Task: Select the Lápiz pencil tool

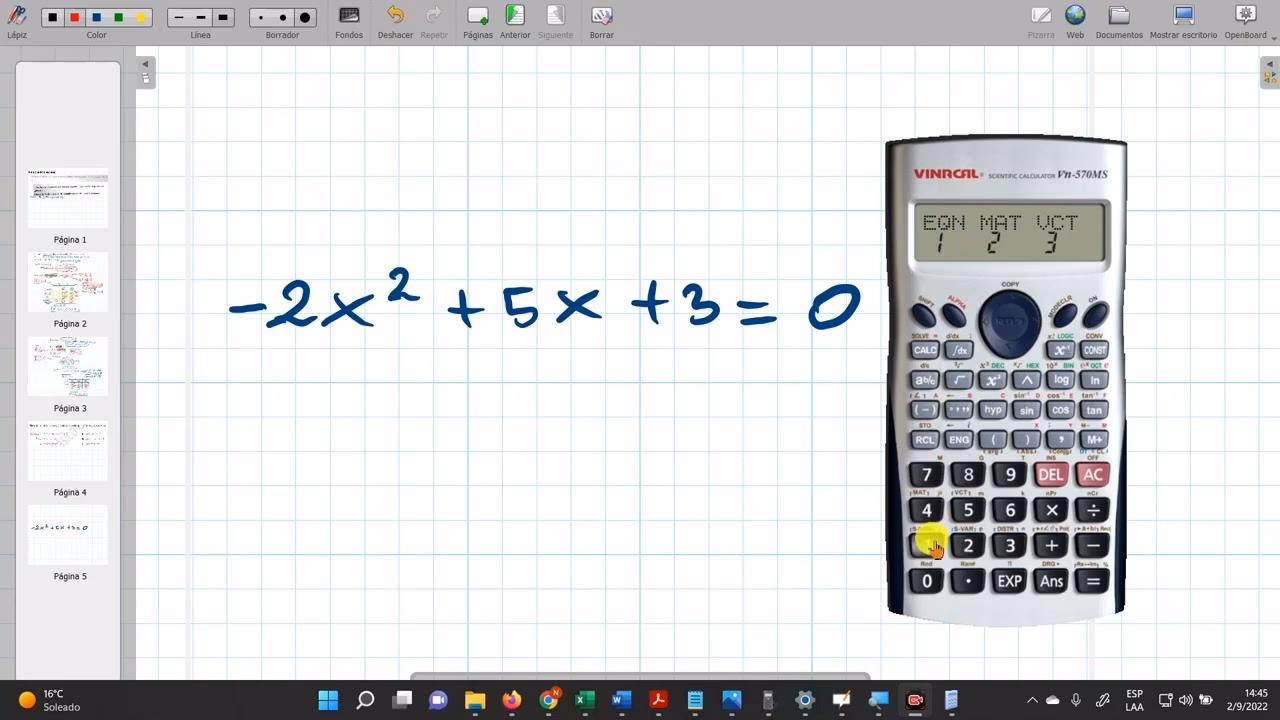Action: tap(17, 17)
